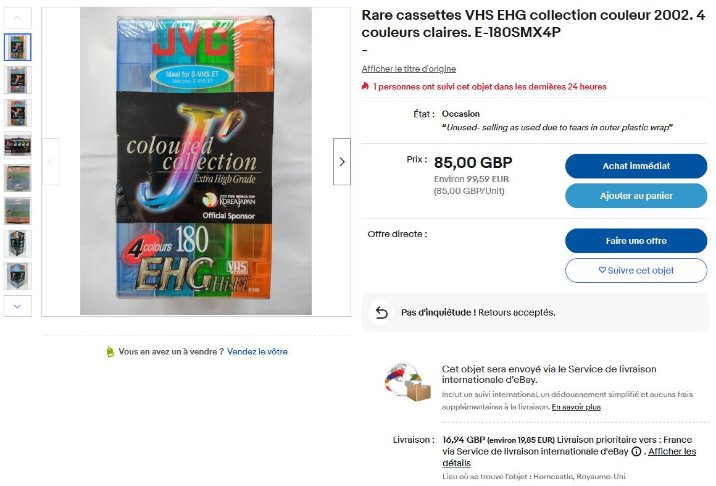Viewport: 716px width, 486px height.
Task: Click the price tag icon beside sell prompt
Action: click(x=110, y=352)
